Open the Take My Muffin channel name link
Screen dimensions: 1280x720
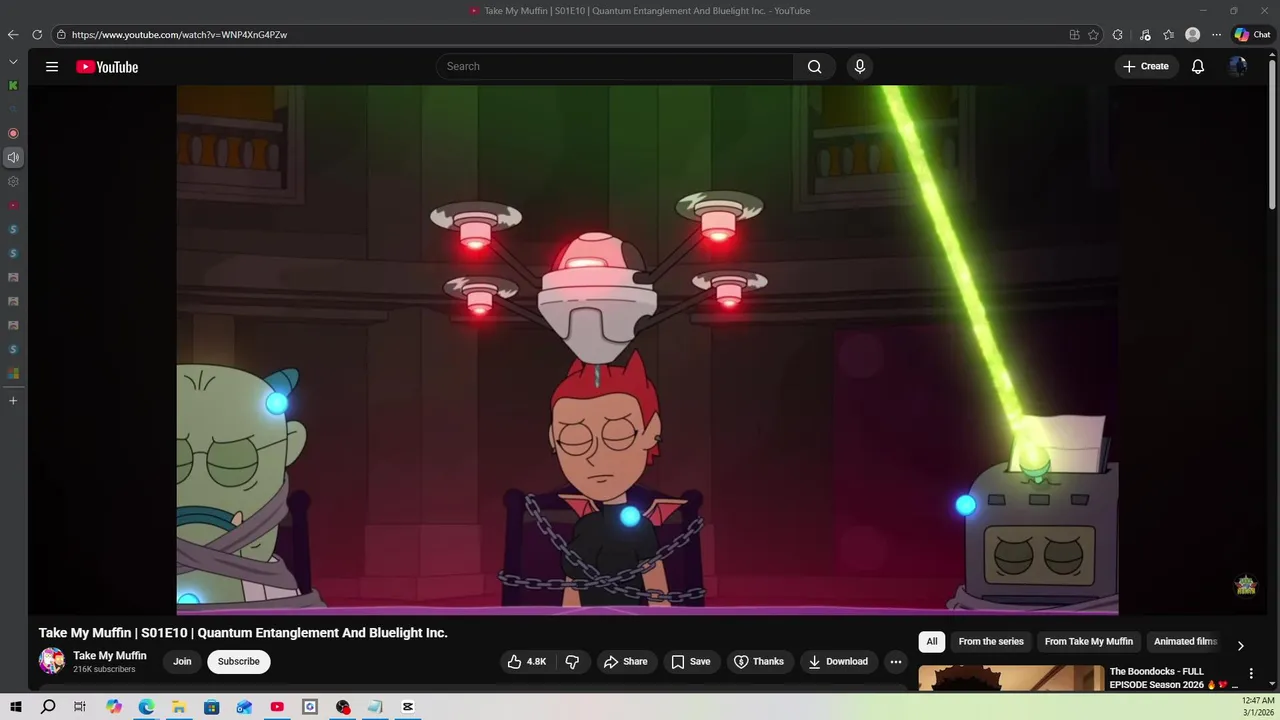point(110,656)
